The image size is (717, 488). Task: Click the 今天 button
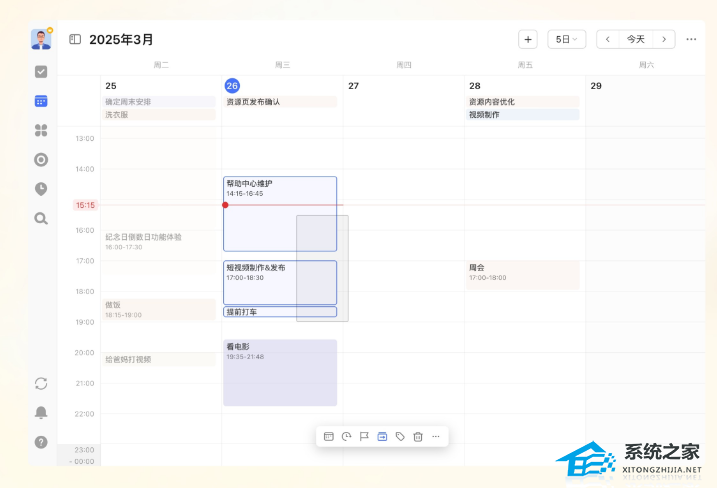(x=636, y=39)
